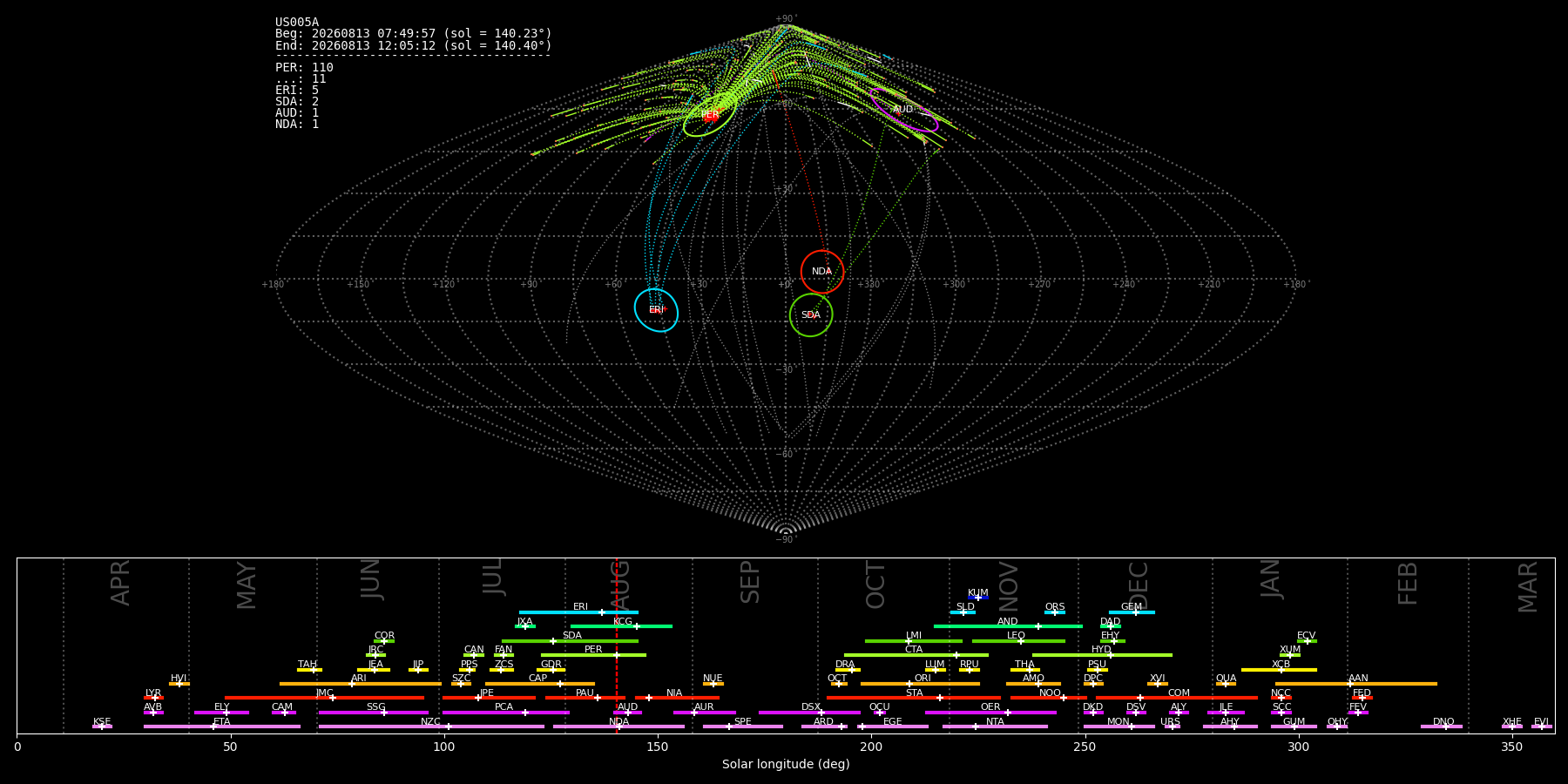
Task: Click the green SDA radiant circle
Action: [811, 314]
